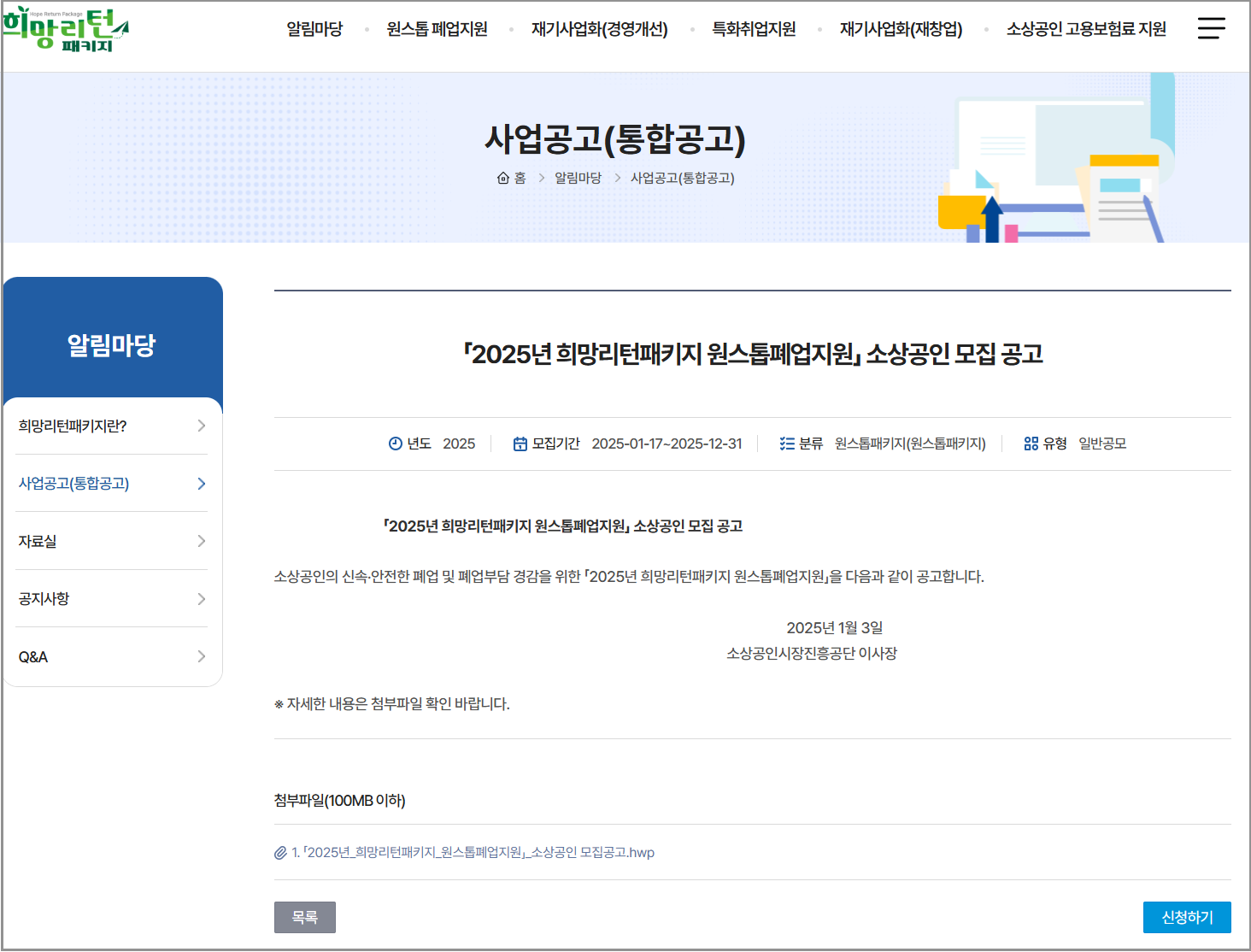
Task: Click the home icon in breadcrumb
Action: pos(503,178)
